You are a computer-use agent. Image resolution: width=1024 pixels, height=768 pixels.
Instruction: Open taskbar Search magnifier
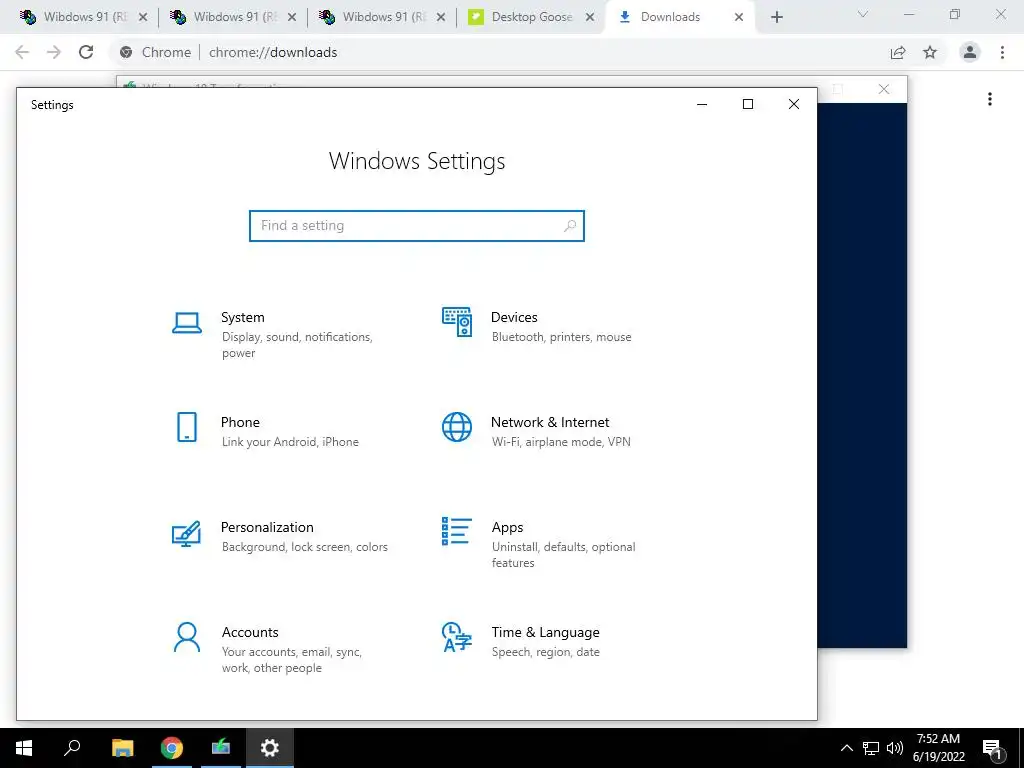point(72,748)
